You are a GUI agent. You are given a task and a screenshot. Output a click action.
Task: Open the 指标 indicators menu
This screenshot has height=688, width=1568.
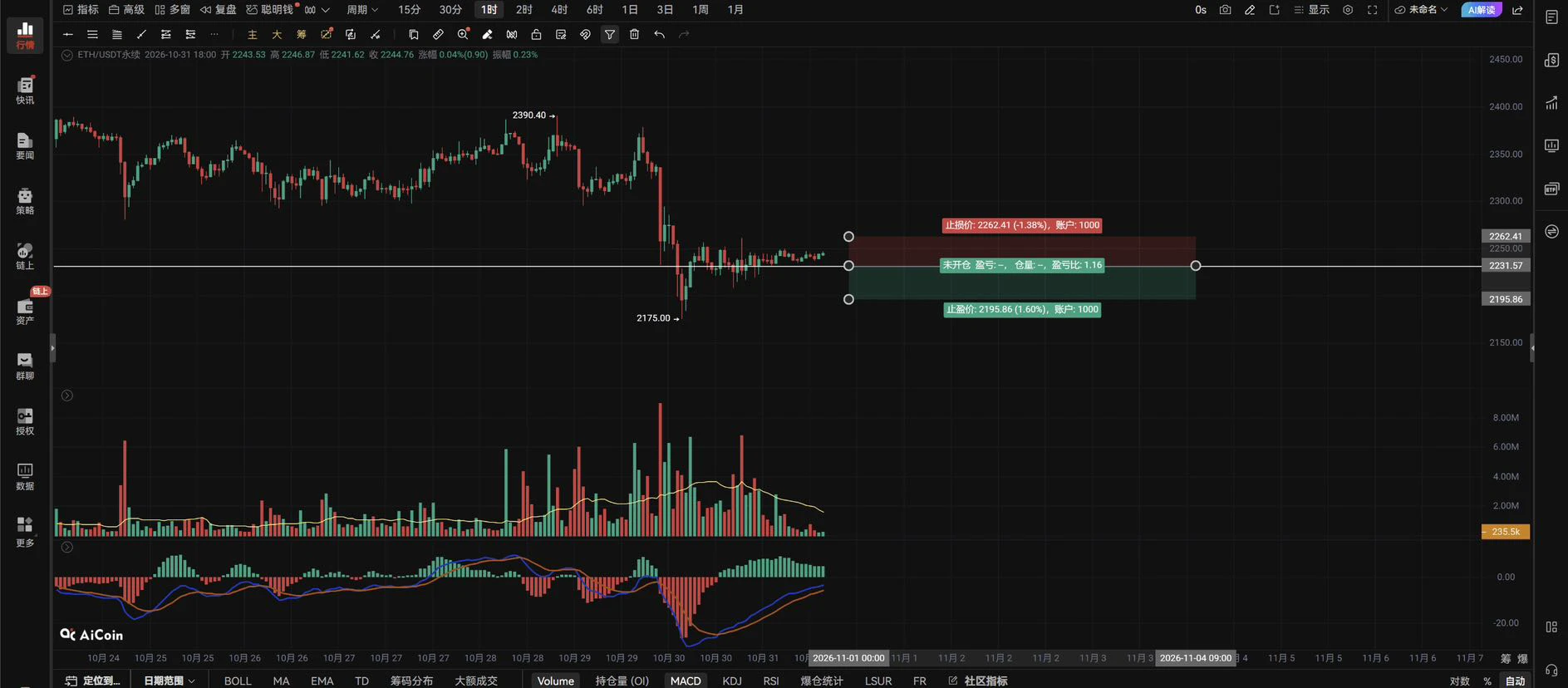[x=81, y=10]
